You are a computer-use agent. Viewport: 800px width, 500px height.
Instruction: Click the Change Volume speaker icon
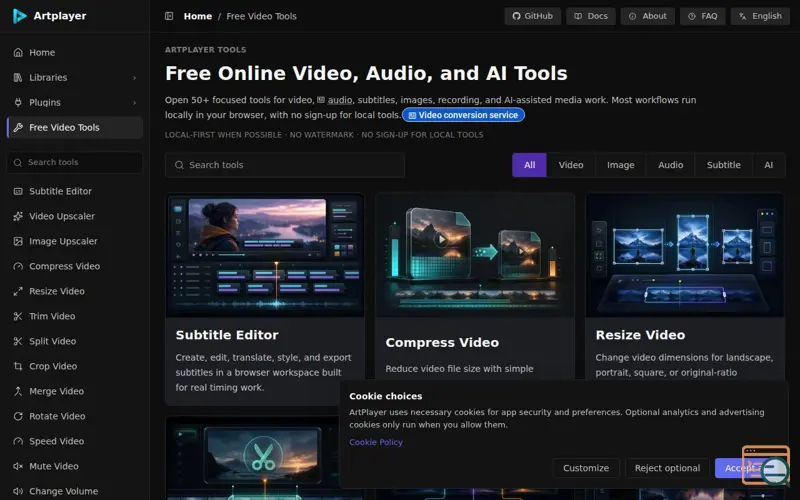click(x=18, y=491)
